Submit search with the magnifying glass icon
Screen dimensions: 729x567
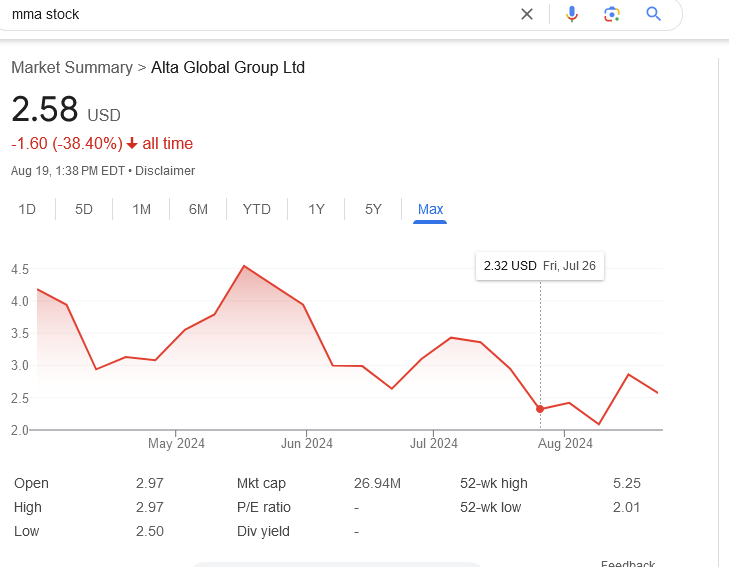[x=653, y=14]
